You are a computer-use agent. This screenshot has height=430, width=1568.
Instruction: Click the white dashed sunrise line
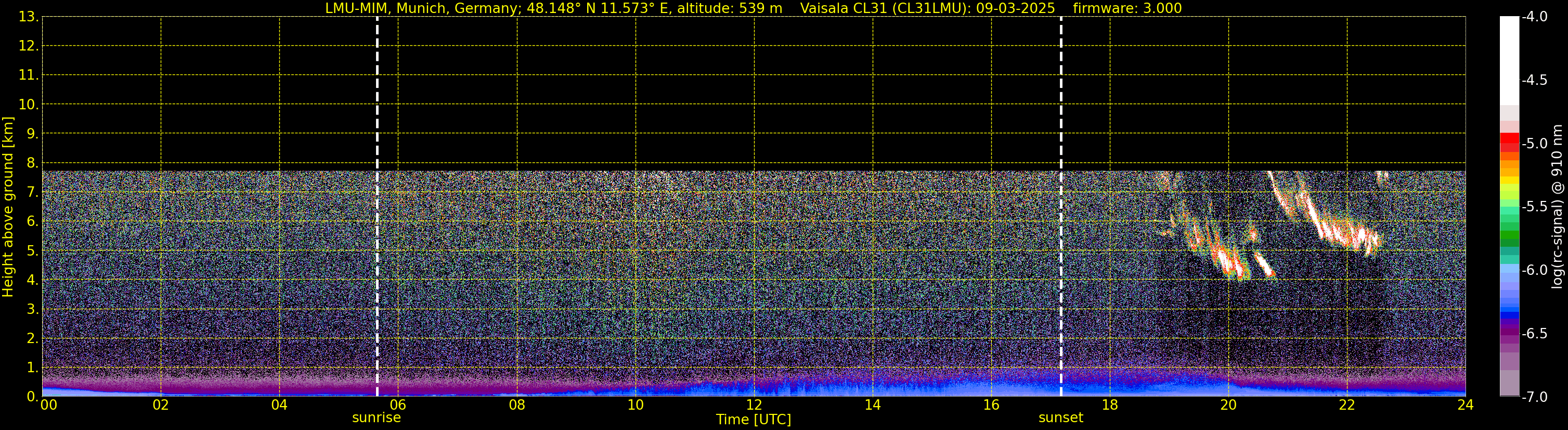(x=377, y=207)
